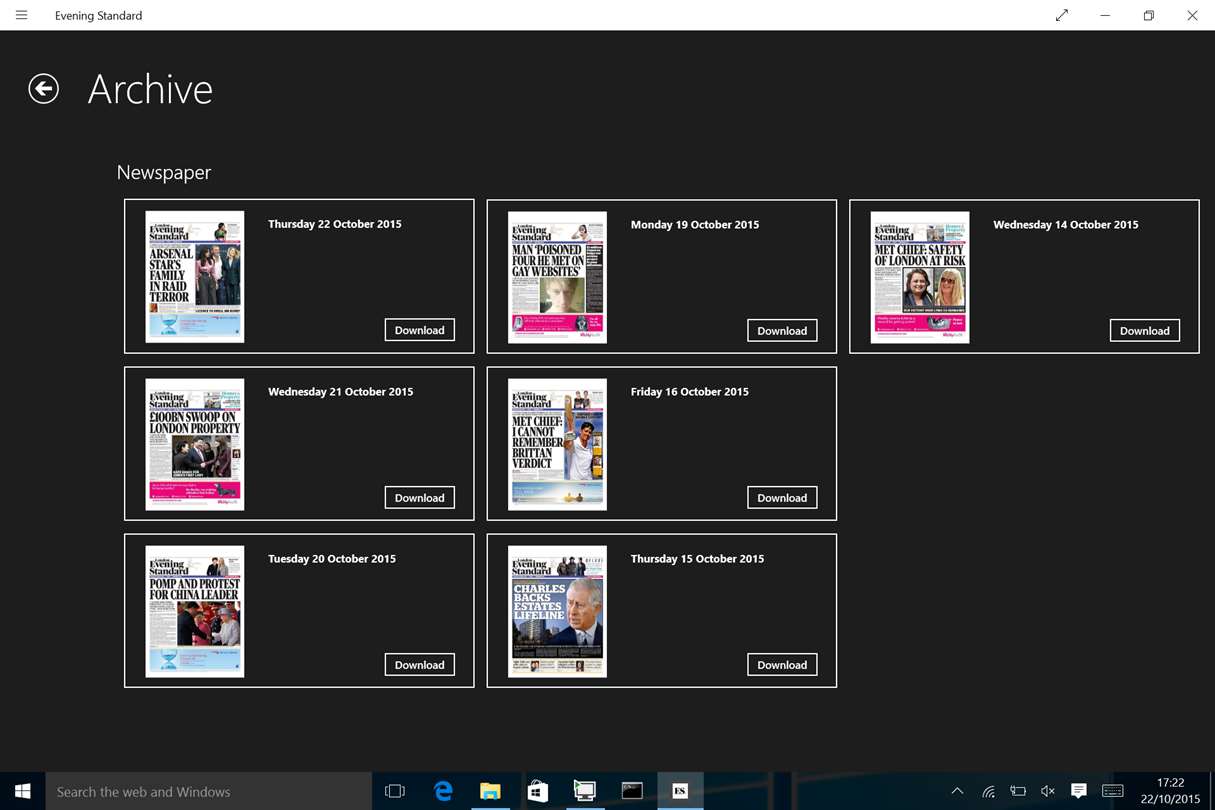The image size is (1215, 810).
Task: Open 'Pomp and Protest' cover thumbnail
Action: coord(195,611)
